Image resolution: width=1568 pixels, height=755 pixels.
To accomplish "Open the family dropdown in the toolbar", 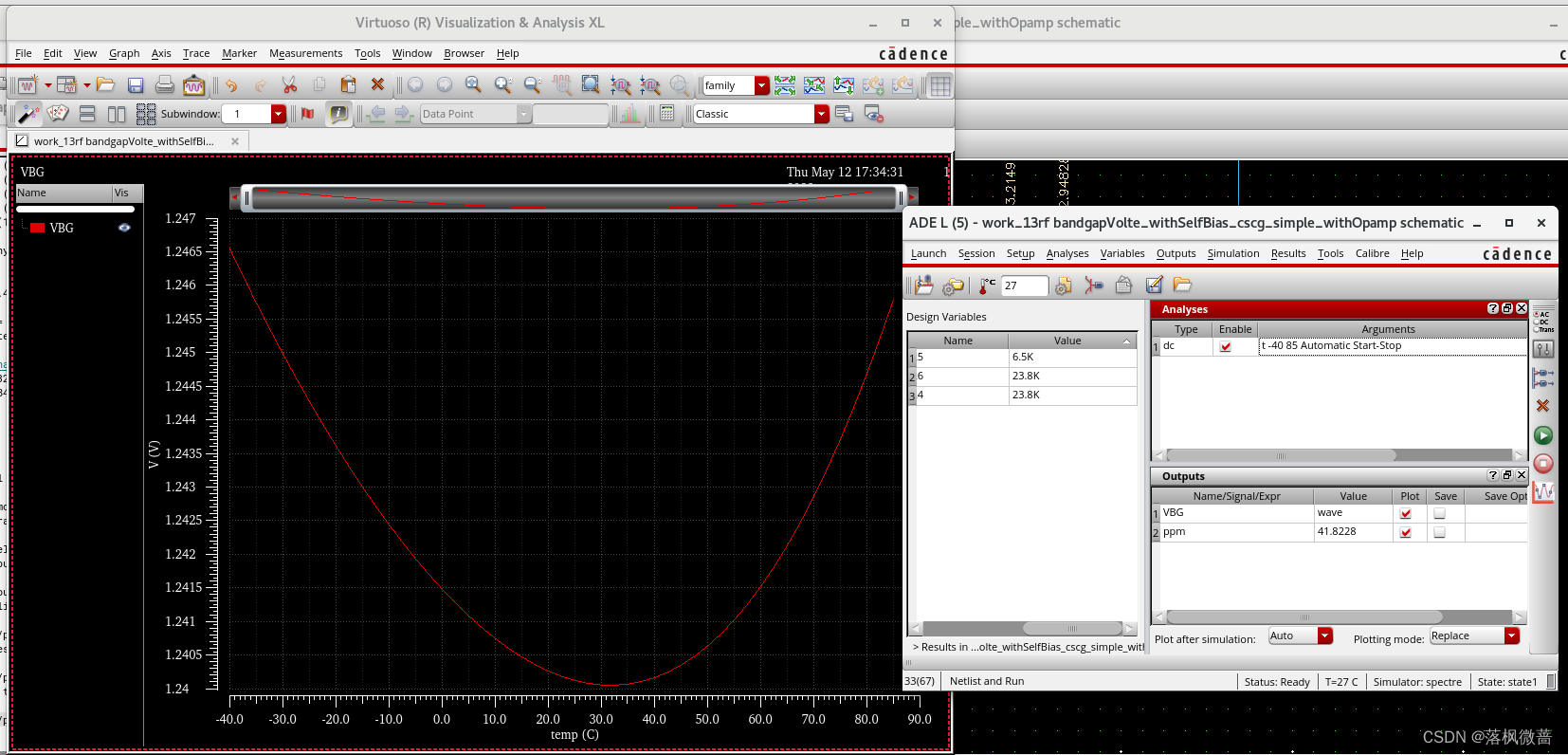I will [761, 85].
